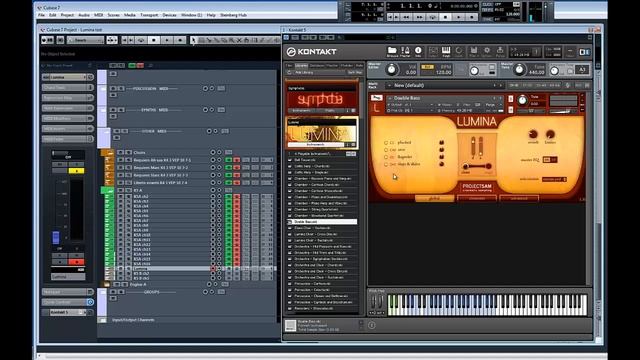This screenshot has height=360, width=640.
Task: Open the Multi Rack New (default) dropdown
Action: tap(444, 85)
